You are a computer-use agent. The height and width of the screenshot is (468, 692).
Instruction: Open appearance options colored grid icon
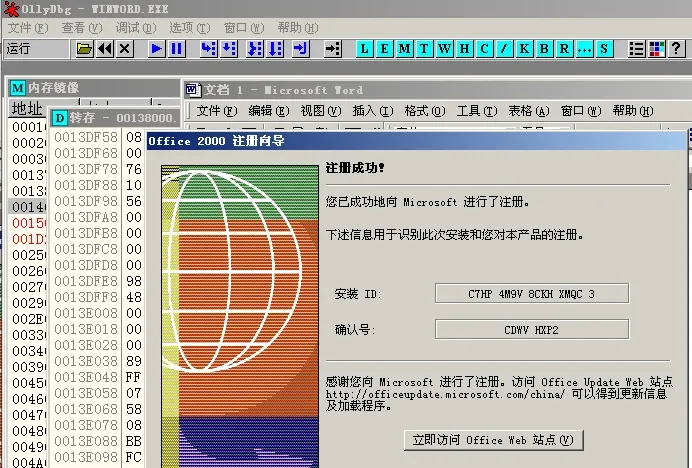pyautogui.click(x=656, y=49)
